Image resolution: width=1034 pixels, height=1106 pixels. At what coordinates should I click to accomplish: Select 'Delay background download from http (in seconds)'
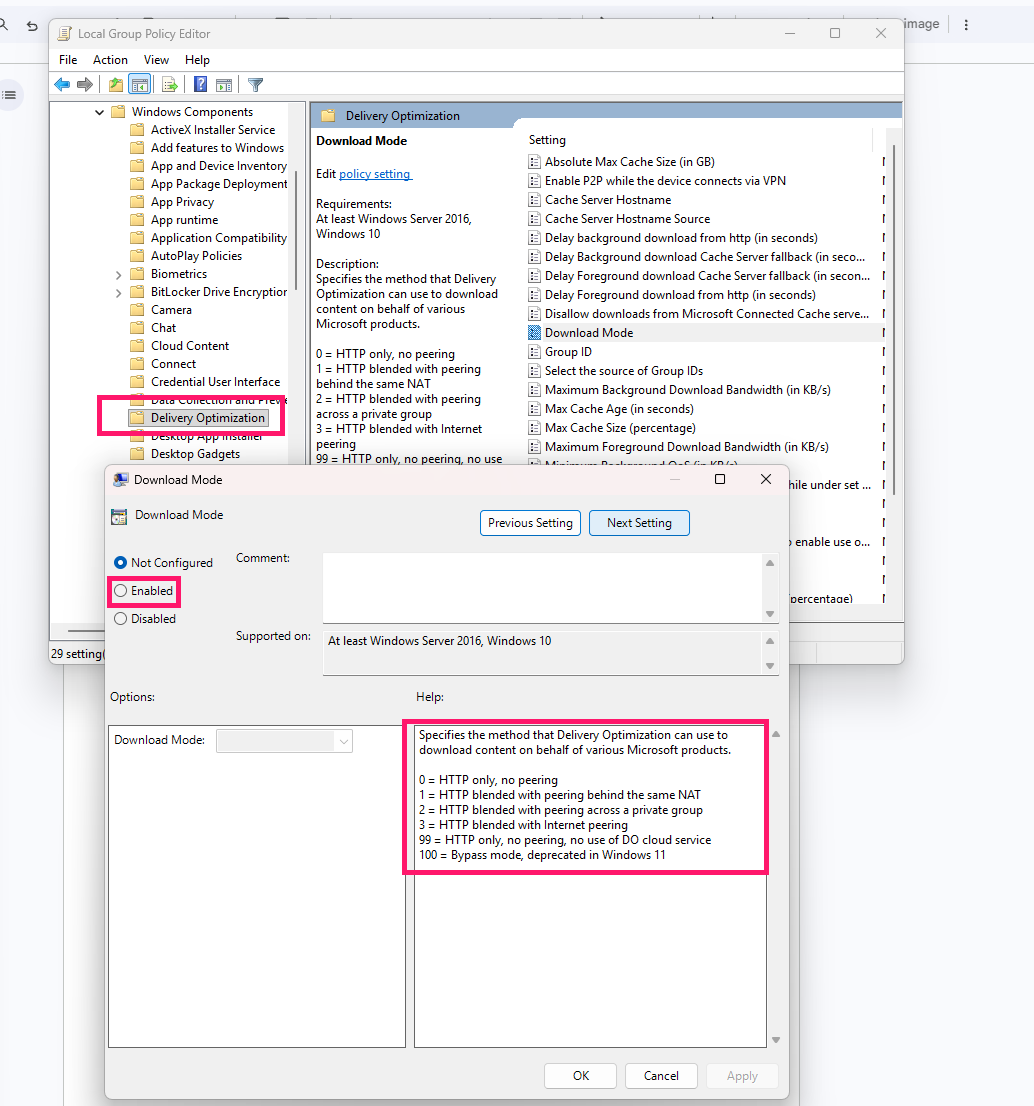681,238
